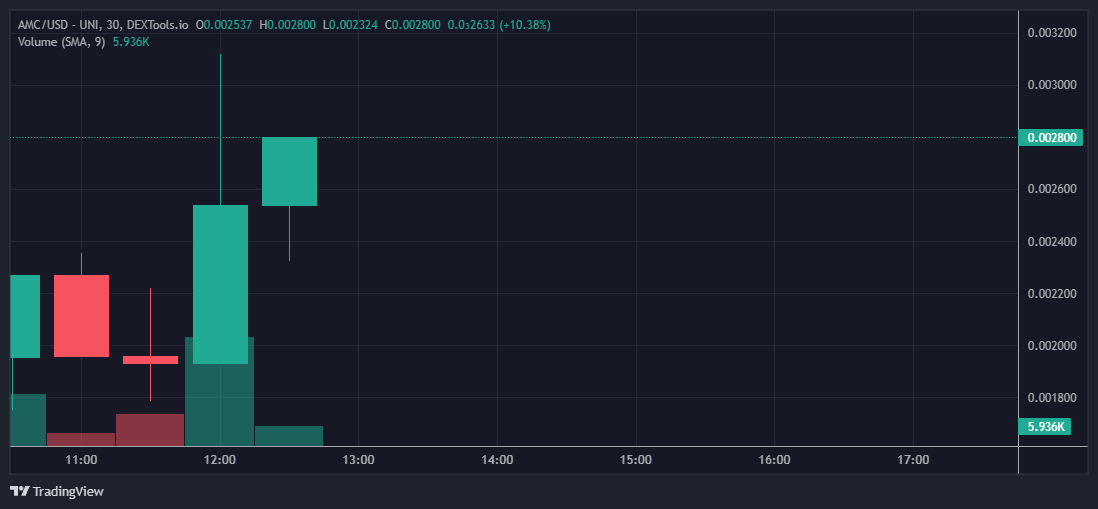This screenshot has width=1098, height=509.
Task: Click the 5.936K volume value tag on axis
Action: (1045, 426)
